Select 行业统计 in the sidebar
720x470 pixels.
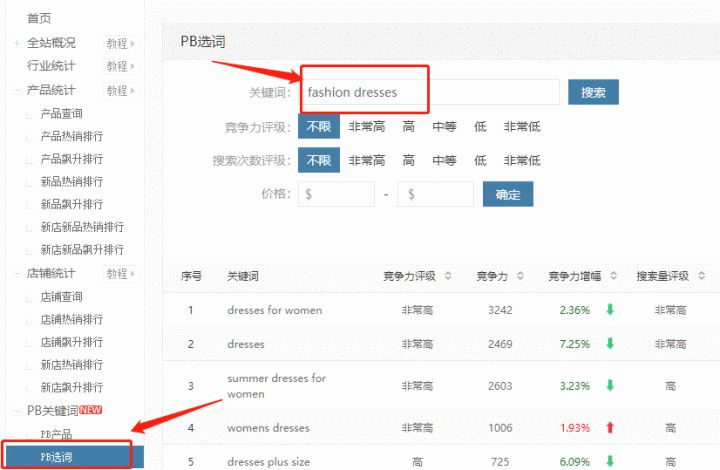[51, 66]
